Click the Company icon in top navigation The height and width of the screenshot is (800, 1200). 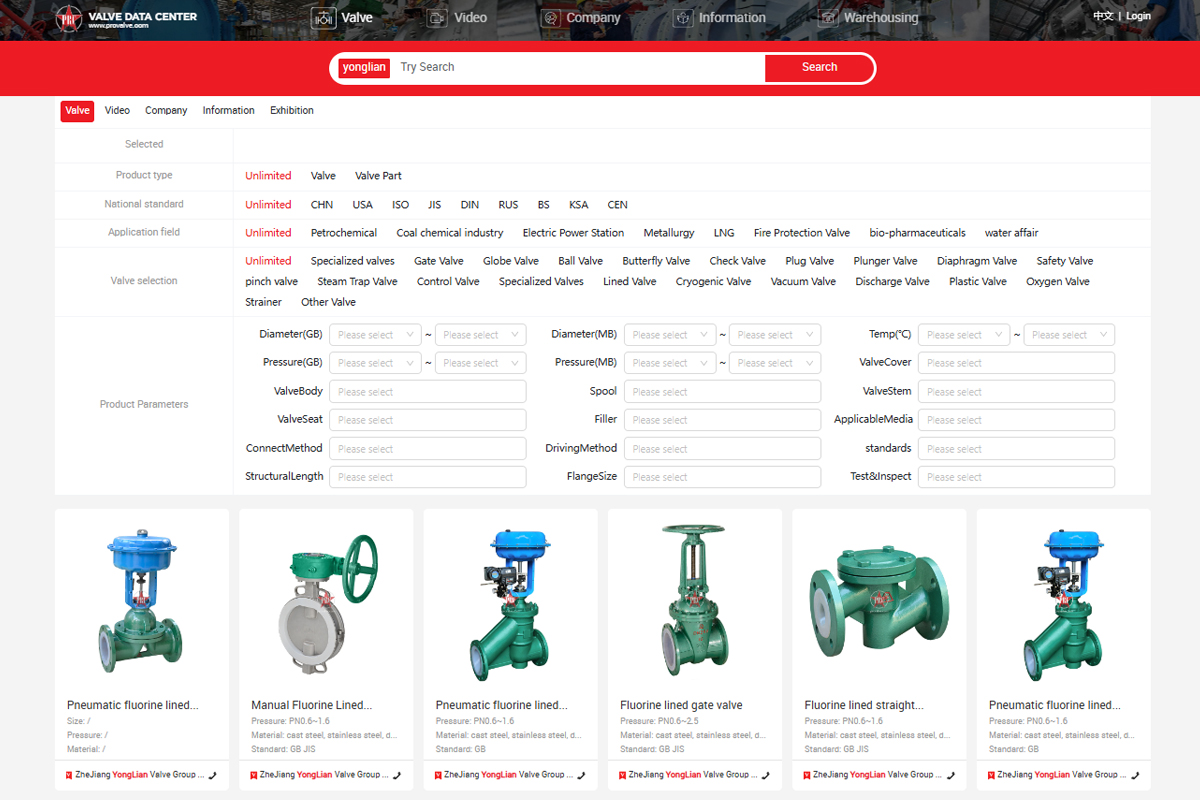coord(550,18)
